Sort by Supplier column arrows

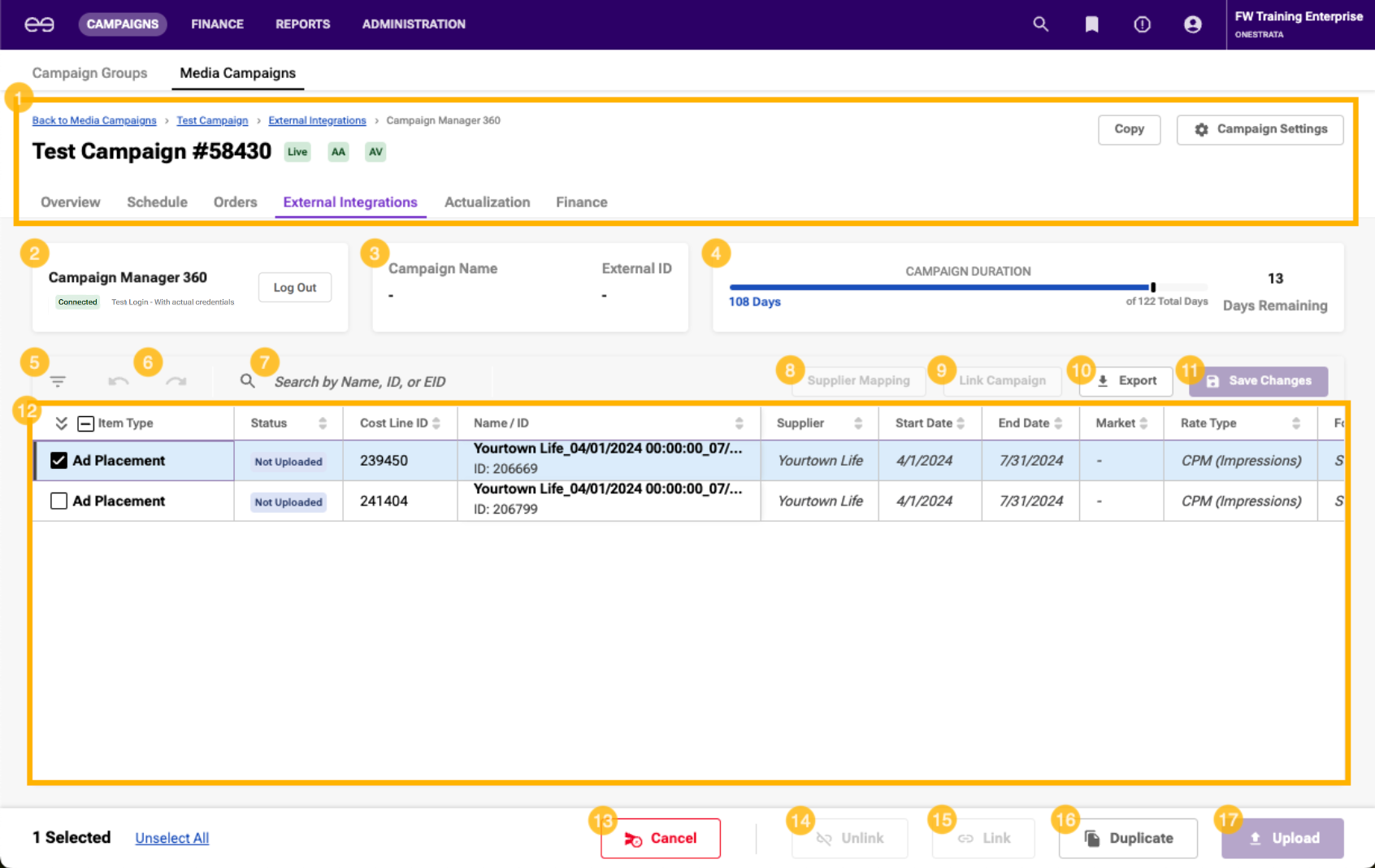[857, 423]
